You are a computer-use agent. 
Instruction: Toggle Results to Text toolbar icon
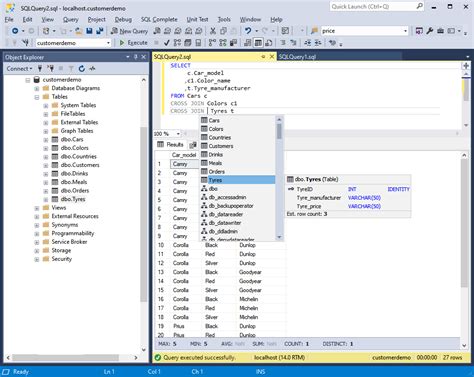pyautogui.click(x=248, y=43)
